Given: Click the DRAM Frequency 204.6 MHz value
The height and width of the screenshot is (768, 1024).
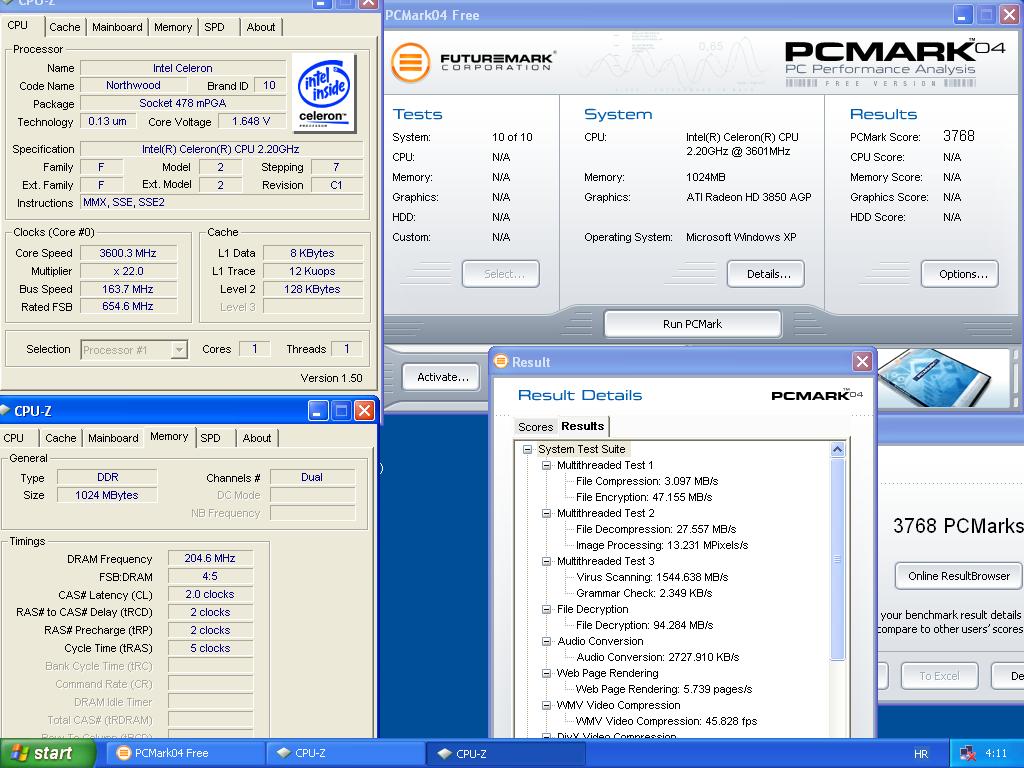Looking at the screenshot, I should pyautogui.click(x=210, y=558).
